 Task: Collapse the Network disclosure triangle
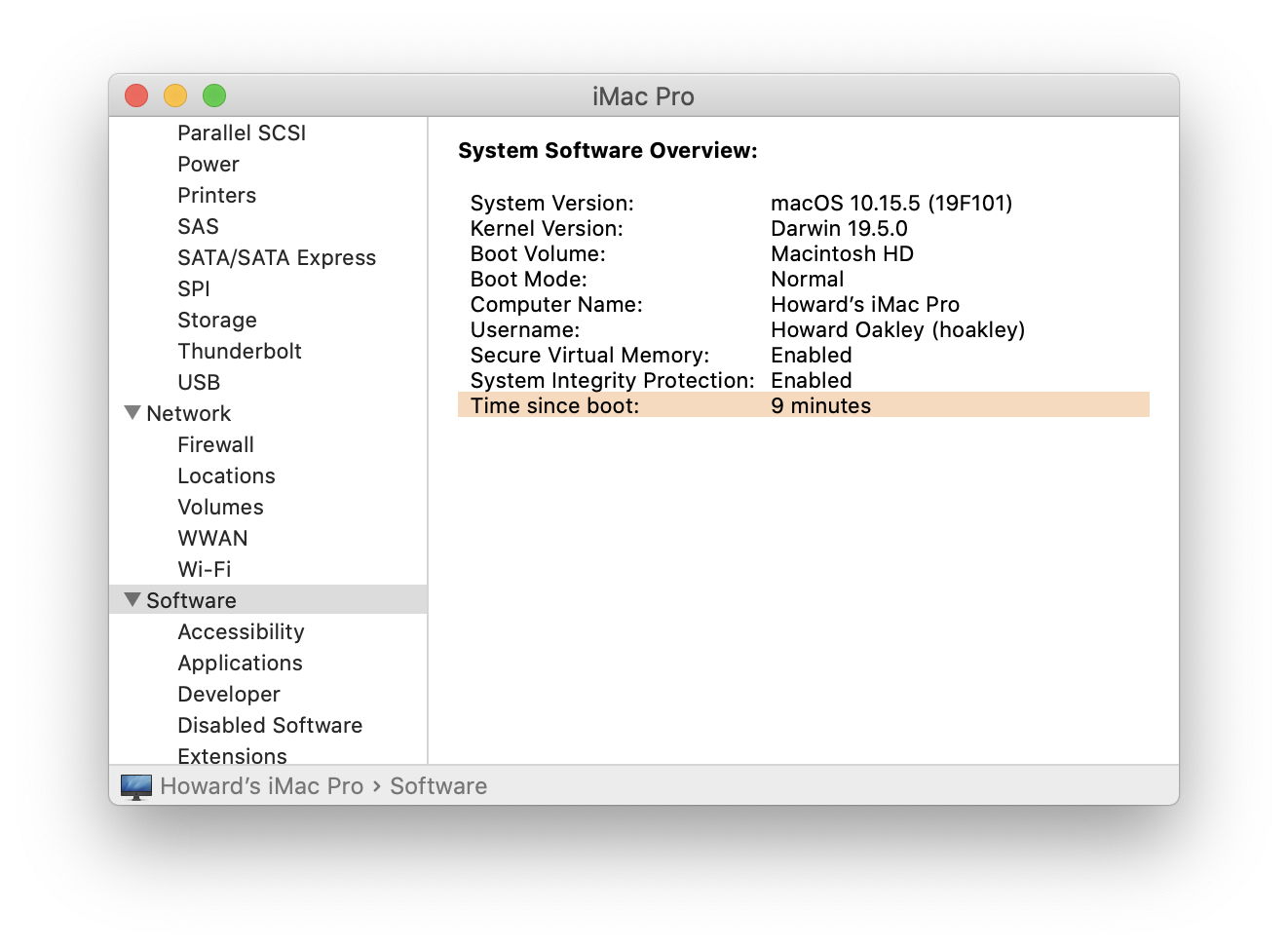133,413
